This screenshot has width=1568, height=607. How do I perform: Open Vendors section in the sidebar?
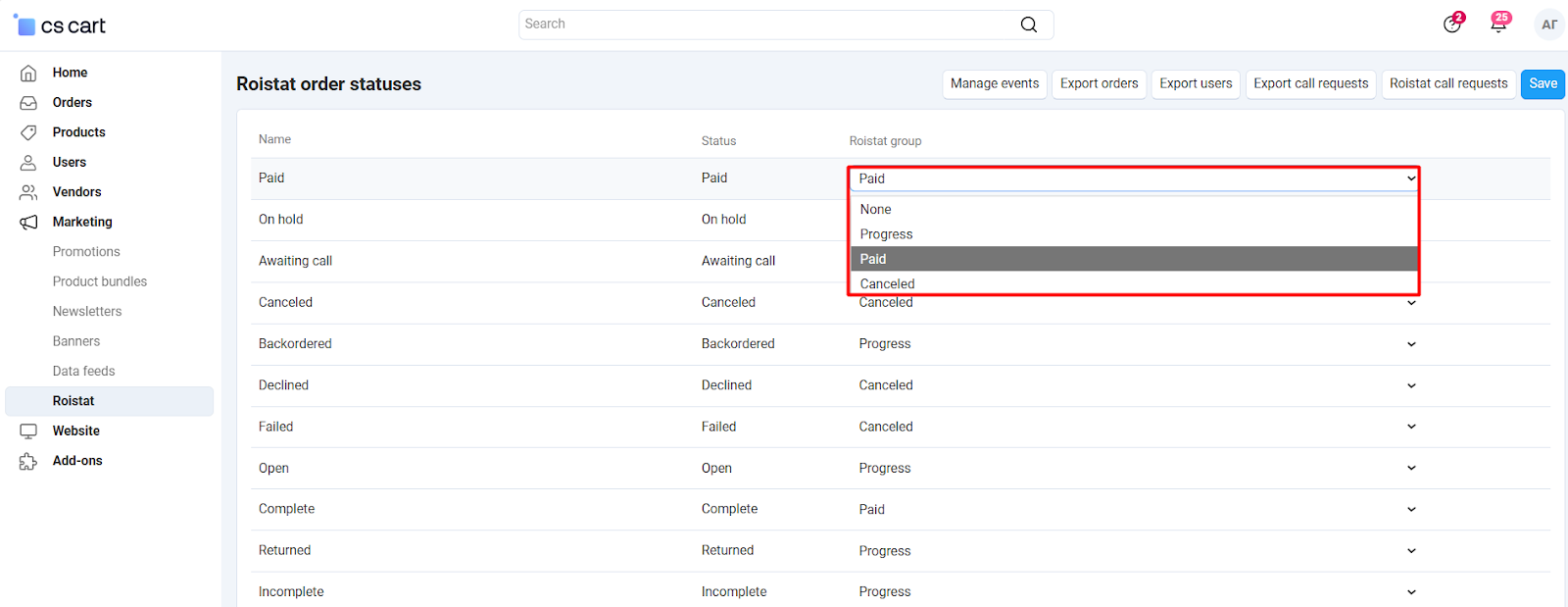pyautogui.click(x=77, y=192)
